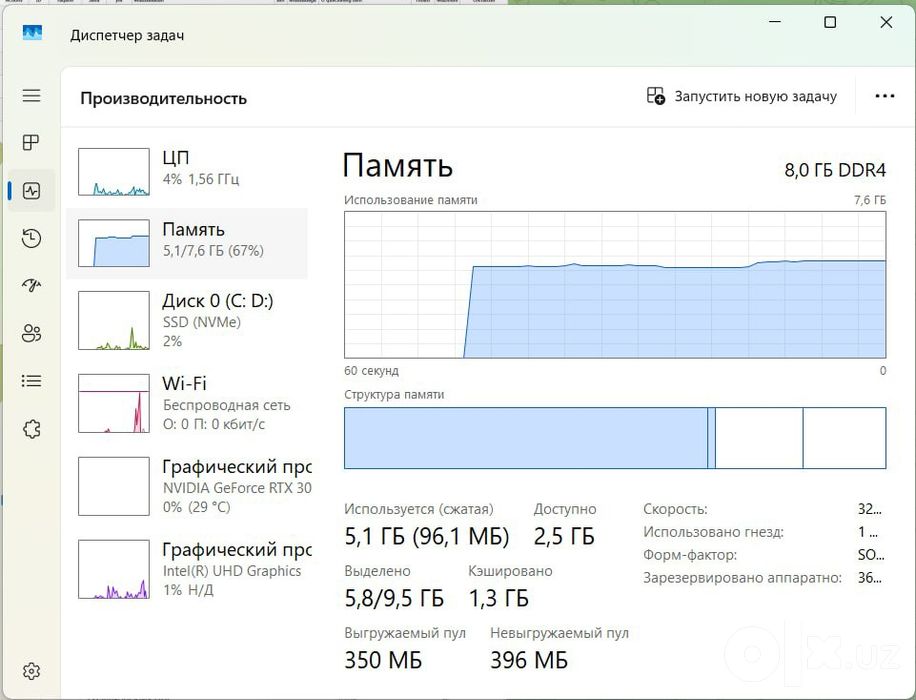Viewport: 916px width, 700px height.
Task: Select the NVIDIA GeForce RTX graphics item
Action: [187, 486]
